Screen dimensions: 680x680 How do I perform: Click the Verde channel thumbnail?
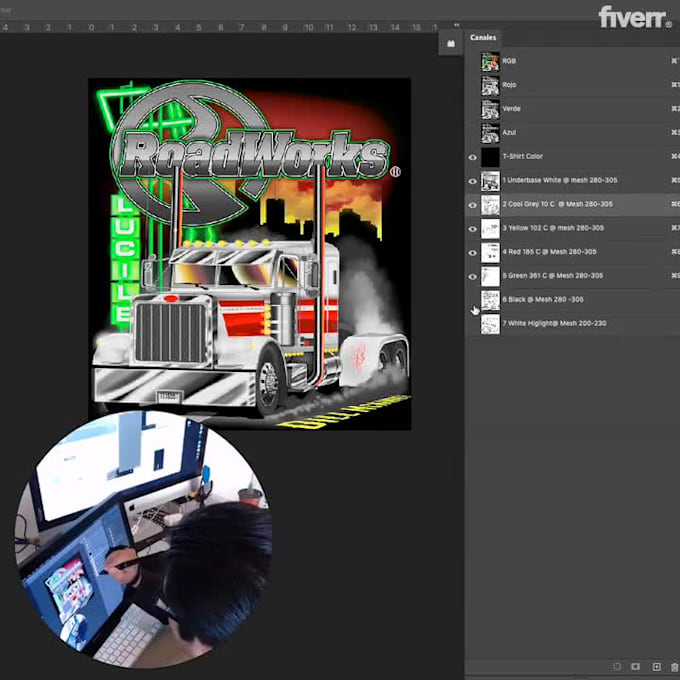coord(490,109)
